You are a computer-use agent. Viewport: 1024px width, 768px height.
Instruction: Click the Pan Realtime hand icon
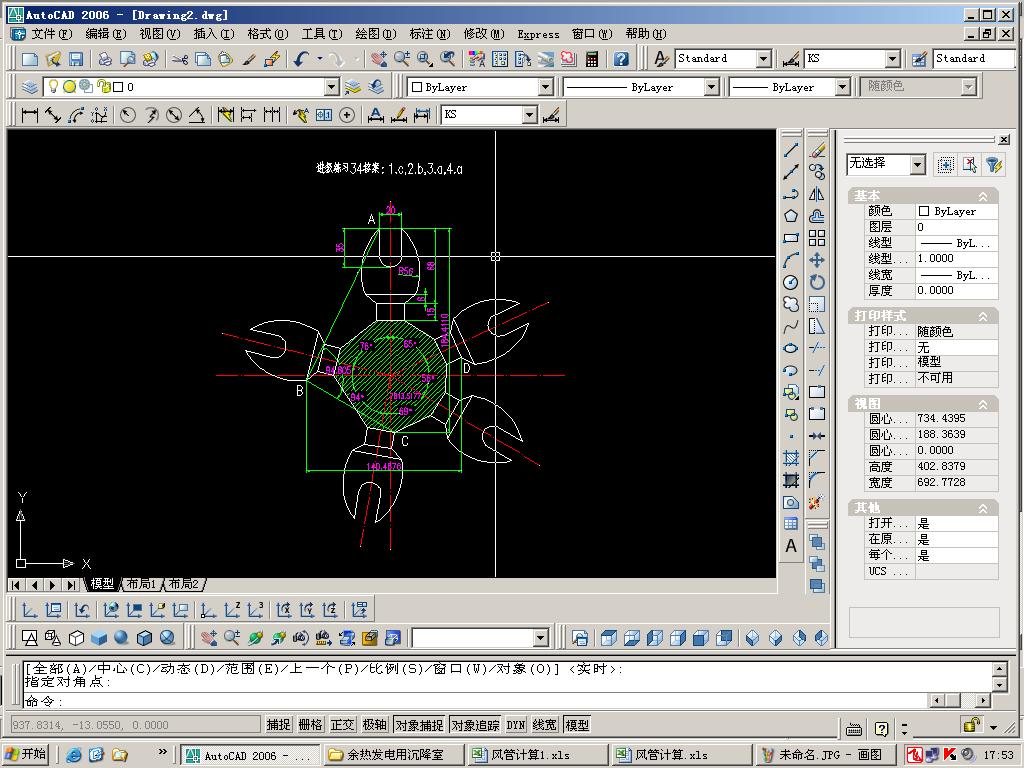378,59
